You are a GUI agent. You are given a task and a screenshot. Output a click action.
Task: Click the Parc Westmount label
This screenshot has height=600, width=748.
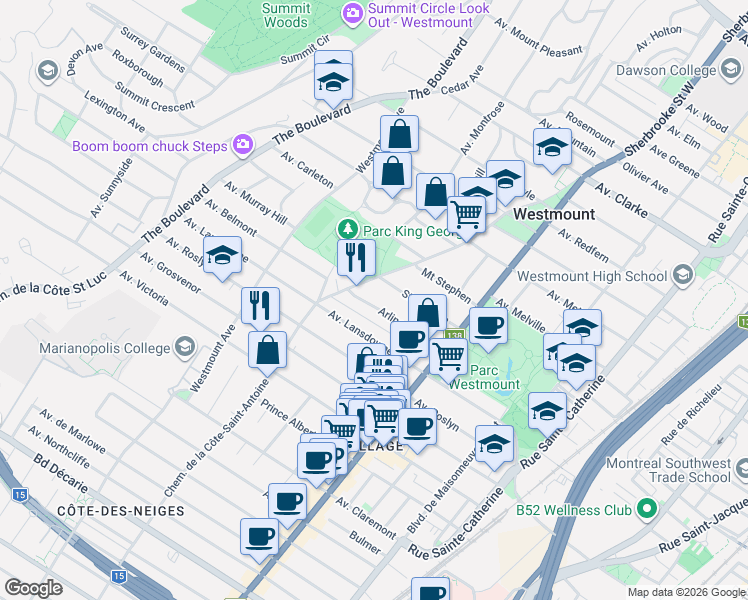click(485, 377)
